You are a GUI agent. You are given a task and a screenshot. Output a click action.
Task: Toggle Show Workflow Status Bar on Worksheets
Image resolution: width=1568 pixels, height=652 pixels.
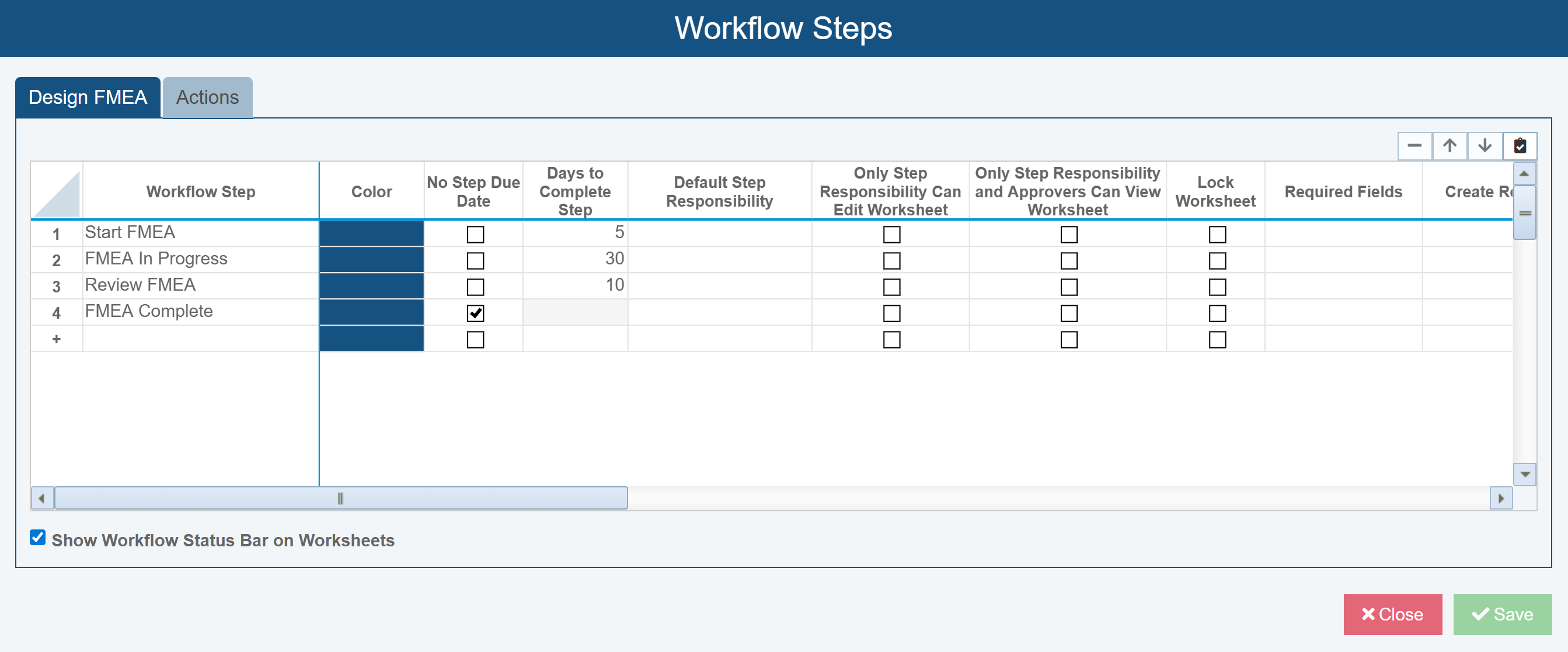[38, 538]
